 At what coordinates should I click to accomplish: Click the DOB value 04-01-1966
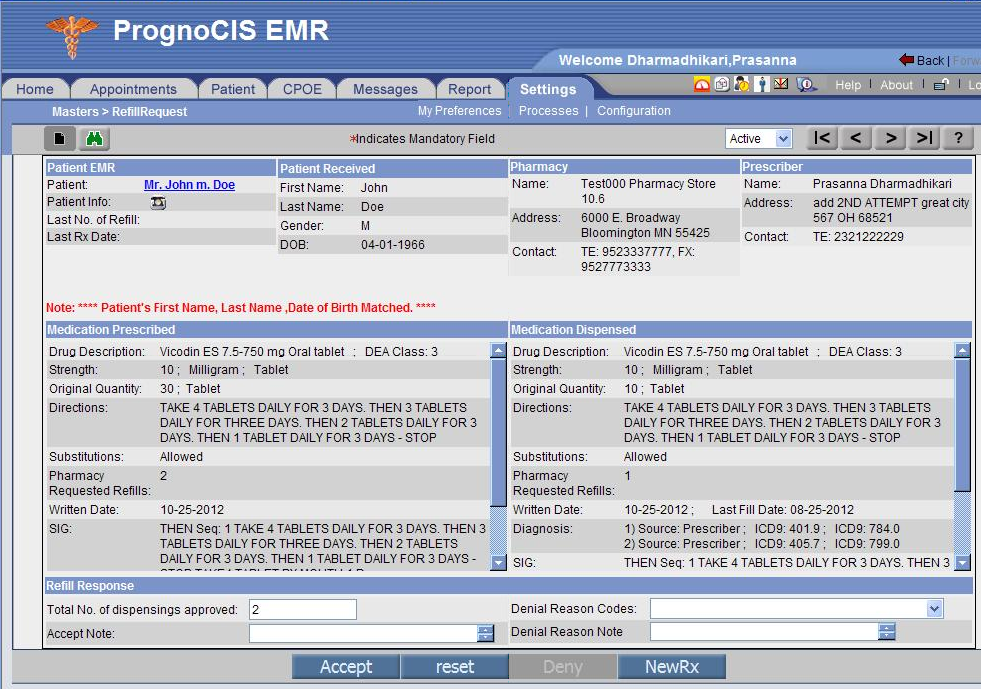pos(393,245)
